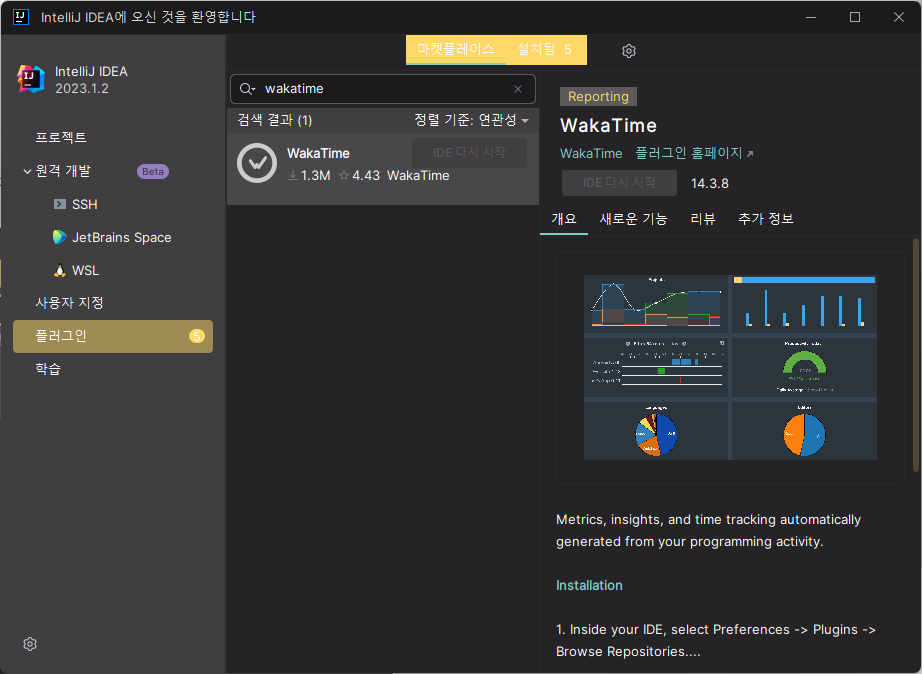Click the IntelliJ icon in the title bar

[x=21, y=17]
